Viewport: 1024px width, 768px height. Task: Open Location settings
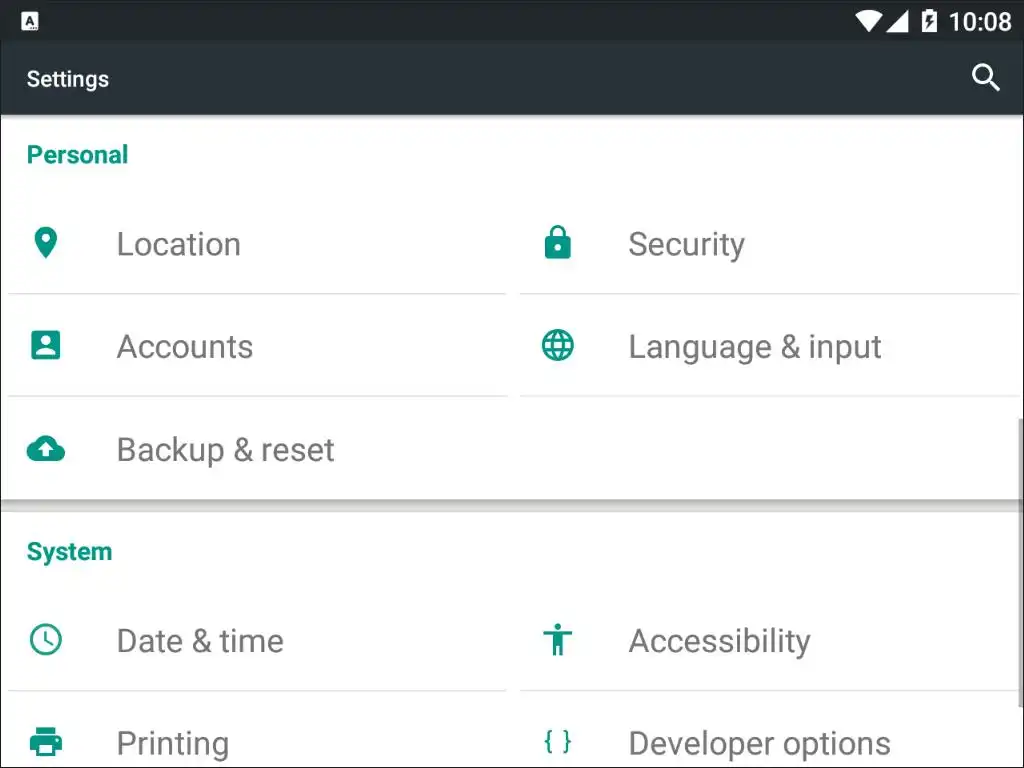179,244
